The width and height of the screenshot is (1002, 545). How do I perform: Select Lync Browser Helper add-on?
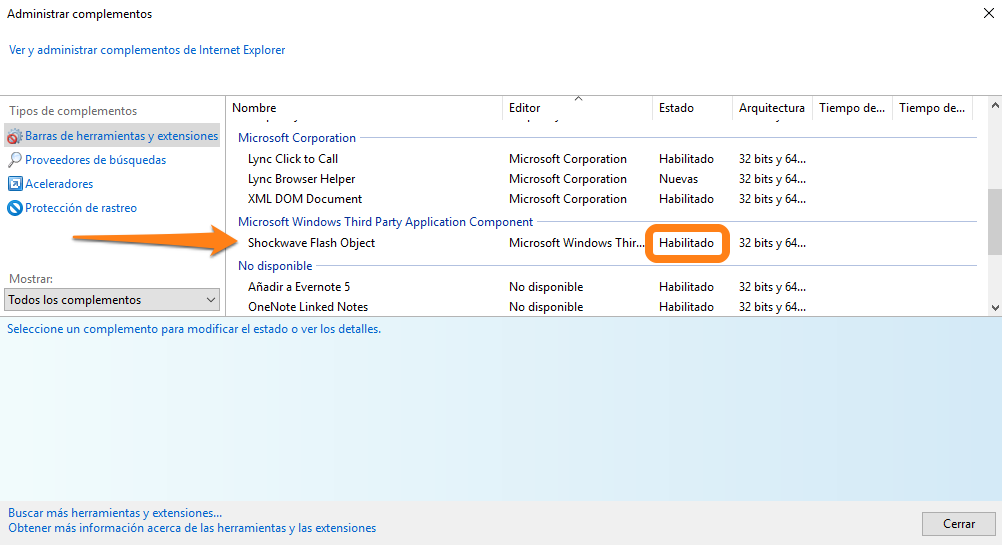(x=301, y=179)
